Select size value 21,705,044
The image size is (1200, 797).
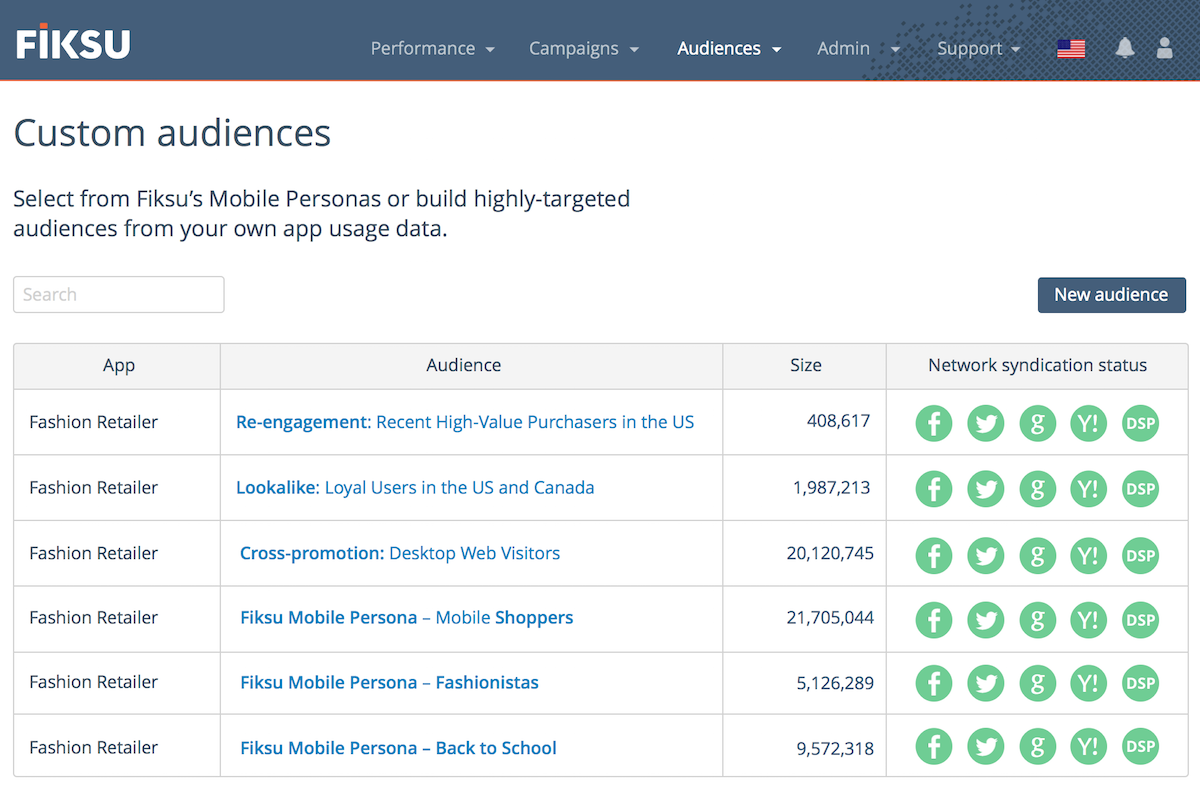[830, 618]
